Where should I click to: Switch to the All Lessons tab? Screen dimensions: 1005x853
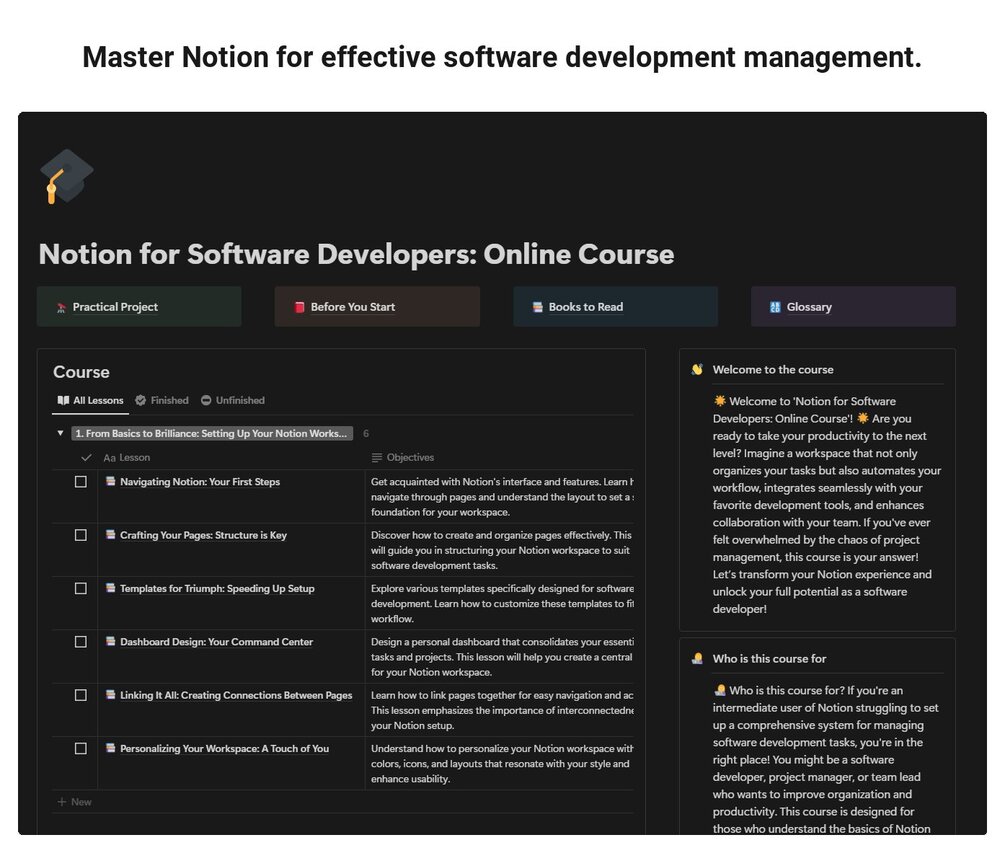coord(90,401)
